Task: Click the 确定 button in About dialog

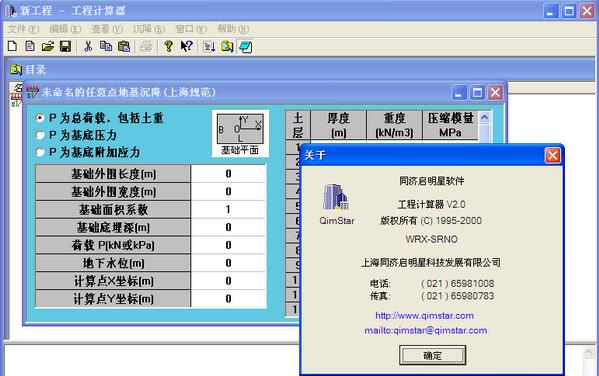Action: pyautogui.click(x=432, y=355)
